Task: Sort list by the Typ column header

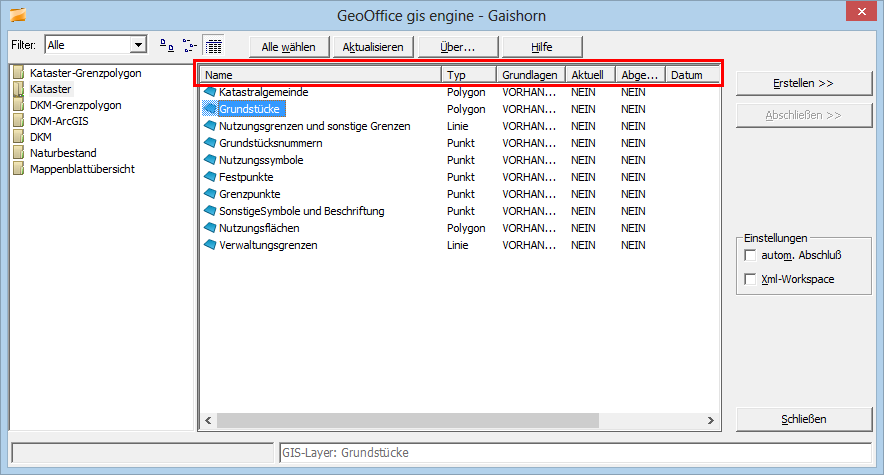Action: click(x=469, y=75)
